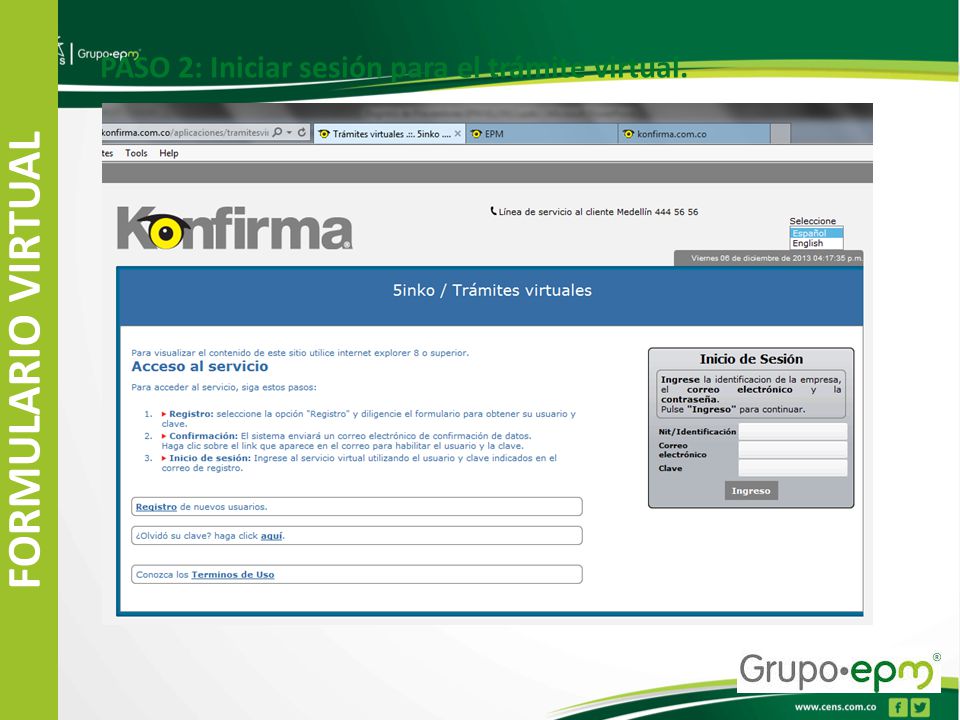Select English in language list
Viewport: 960px width, 720px height.
(x=816, y=243)
